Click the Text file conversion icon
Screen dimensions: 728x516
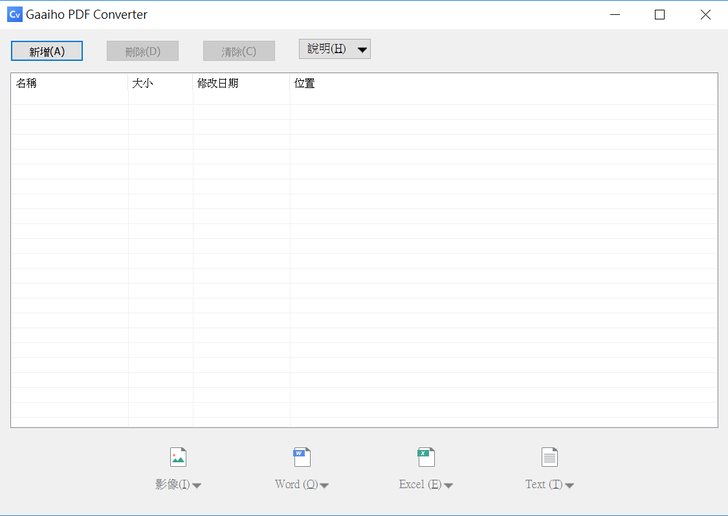pos(549,458)
